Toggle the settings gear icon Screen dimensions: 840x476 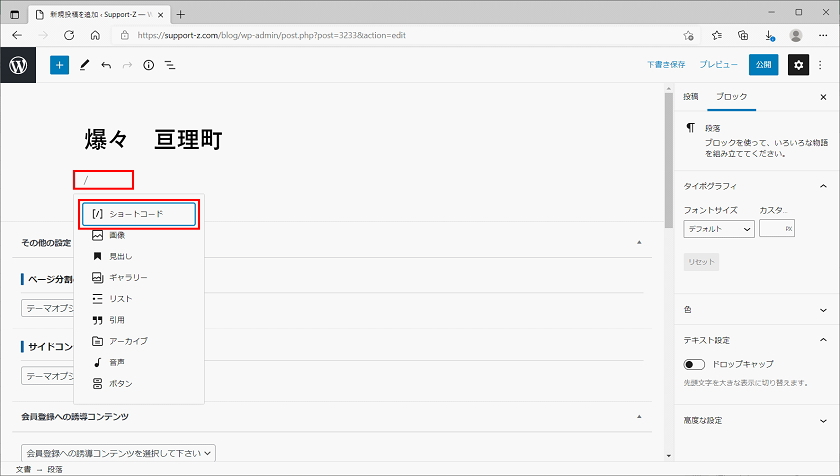pos(798,65)
